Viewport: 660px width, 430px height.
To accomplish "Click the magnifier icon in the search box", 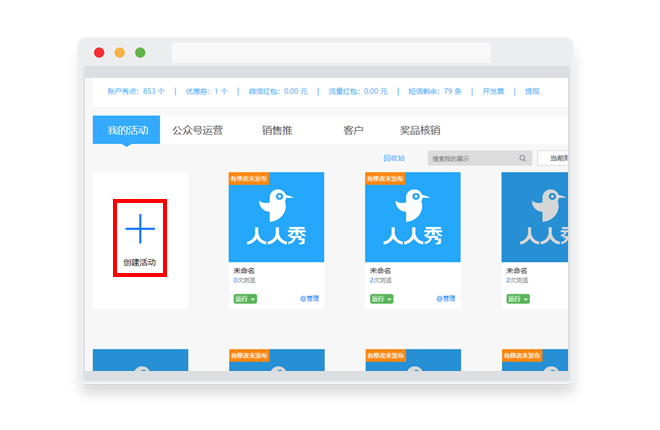I will 522,159.
